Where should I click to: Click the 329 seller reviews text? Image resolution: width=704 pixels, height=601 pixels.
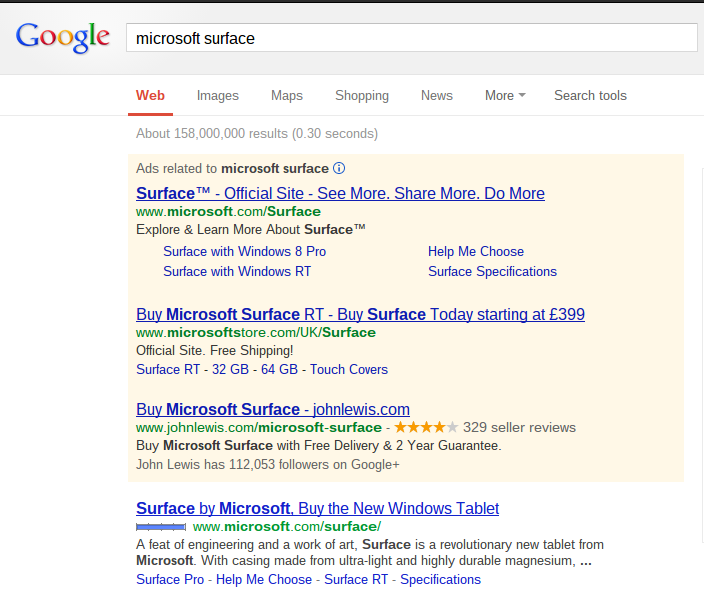[519, 427]
